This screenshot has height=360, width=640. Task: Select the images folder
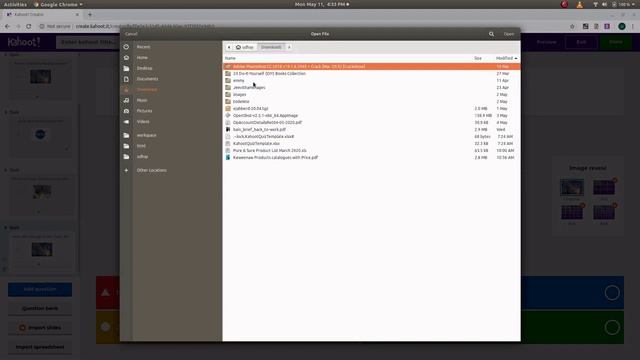tap(371, 94)
